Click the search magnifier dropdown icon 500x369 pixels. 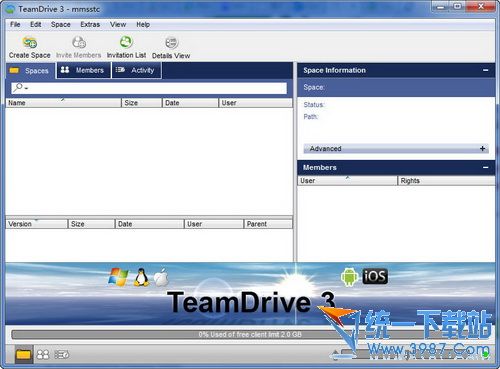coord(20,88)
